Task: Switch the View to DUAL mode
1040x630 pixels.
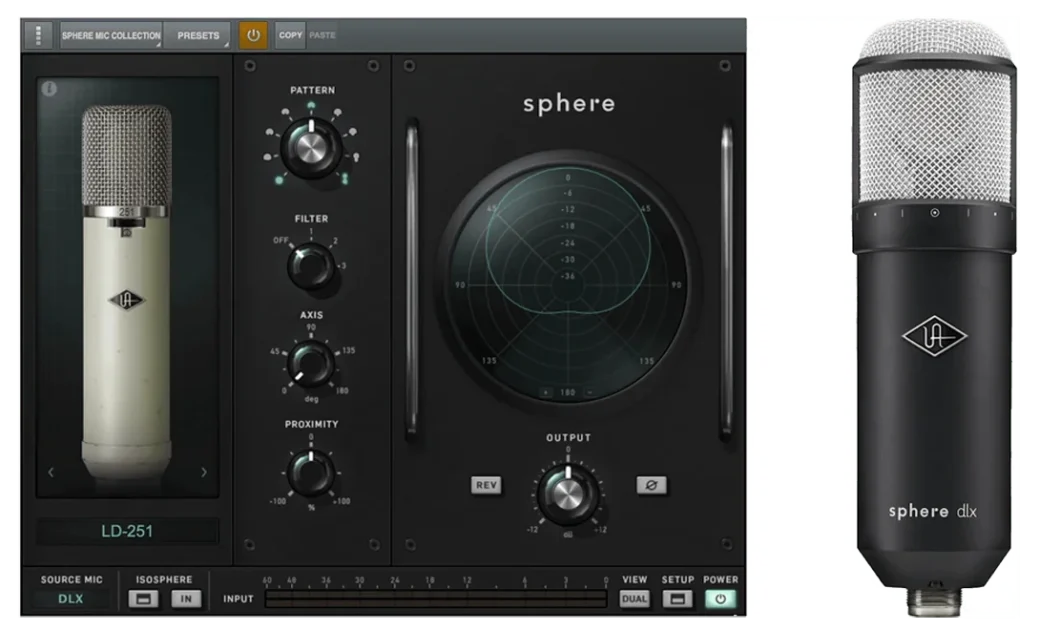Action: tap(634, 599)
